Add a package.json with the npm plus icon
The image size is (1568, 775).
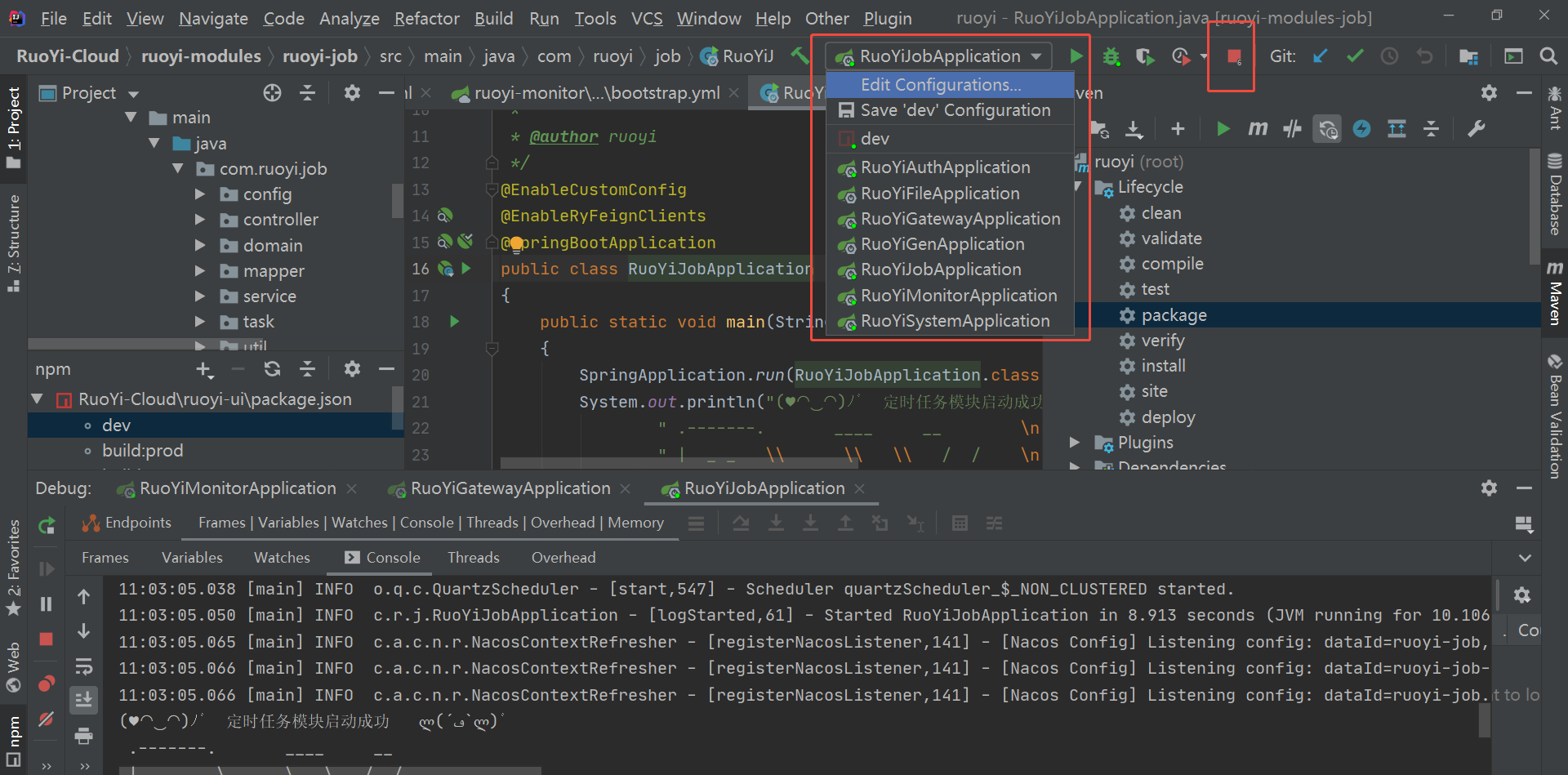204,370
